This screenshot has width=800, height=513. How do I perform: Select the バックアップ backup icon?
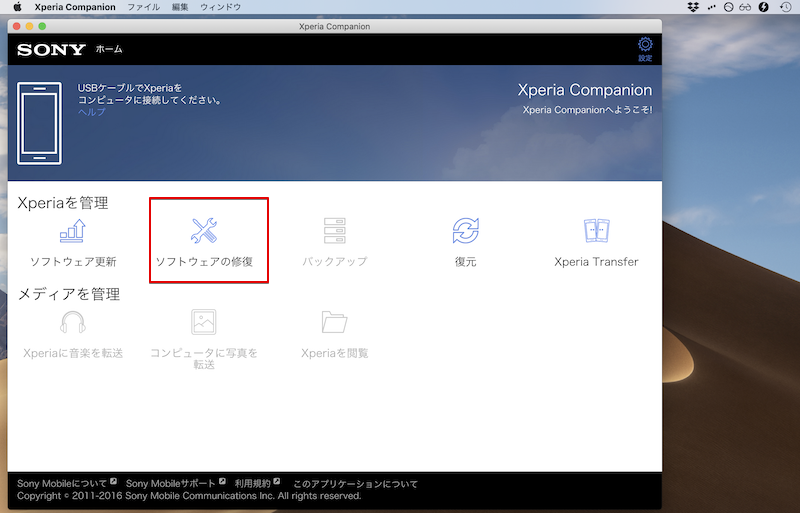tap(334, 232)
